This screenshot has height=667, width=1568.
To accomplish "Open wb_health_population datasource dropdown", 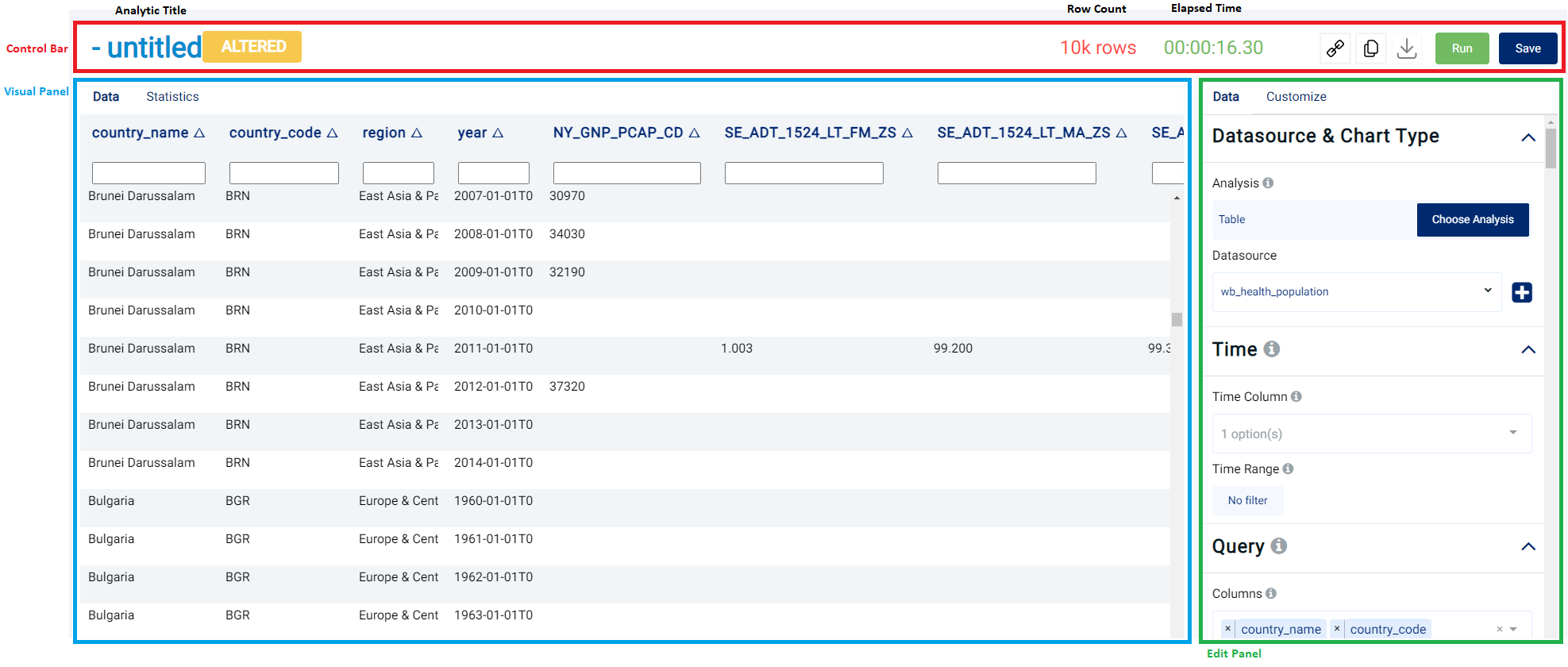I will (x=1357, y=291).
